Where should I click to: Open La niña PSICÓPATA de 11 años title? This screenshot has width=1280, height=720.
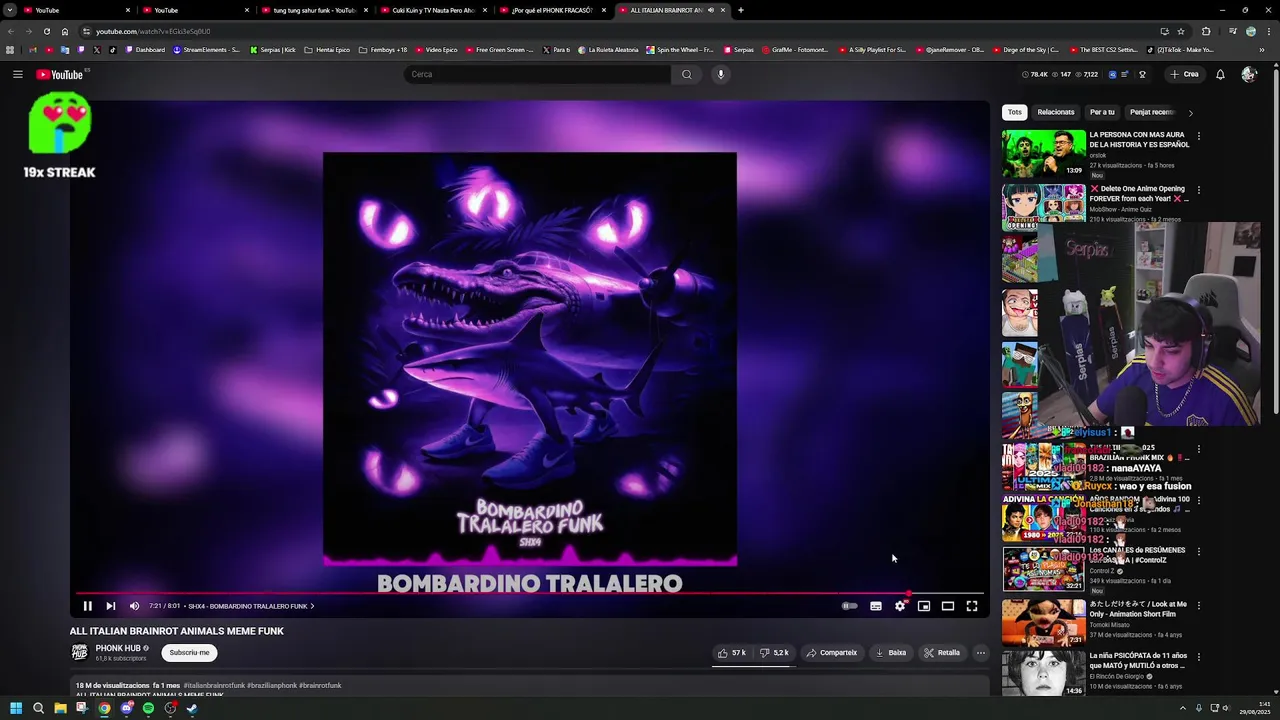[x=1138, y=661]
